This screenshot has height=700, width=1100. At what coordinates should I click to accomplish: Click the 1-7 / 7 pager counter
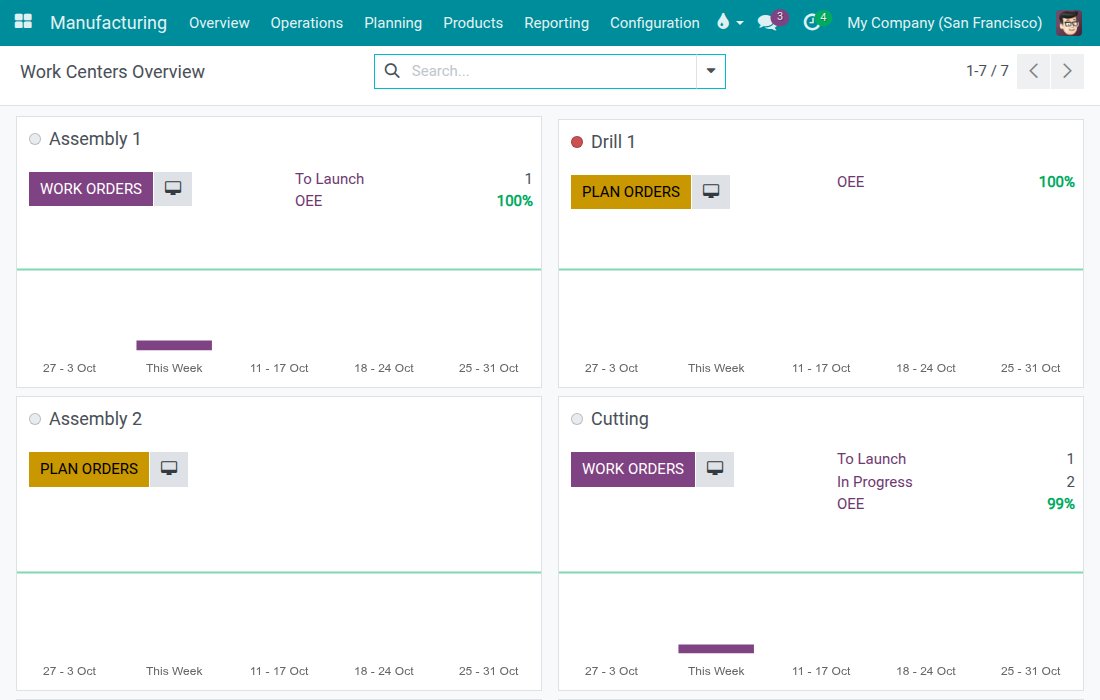pyautogui.click(x=987, y=71)
